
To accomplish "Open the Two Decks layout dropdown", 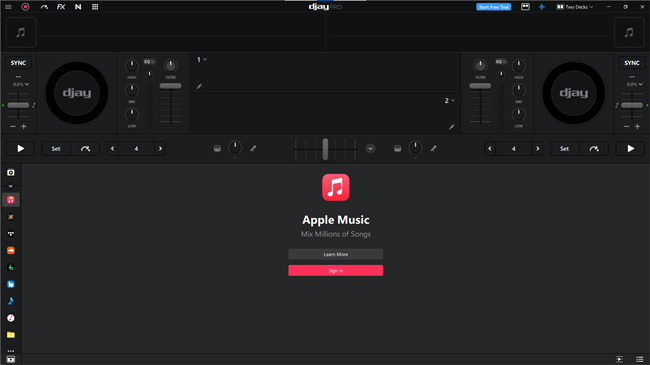I will [x=575, y=7].
